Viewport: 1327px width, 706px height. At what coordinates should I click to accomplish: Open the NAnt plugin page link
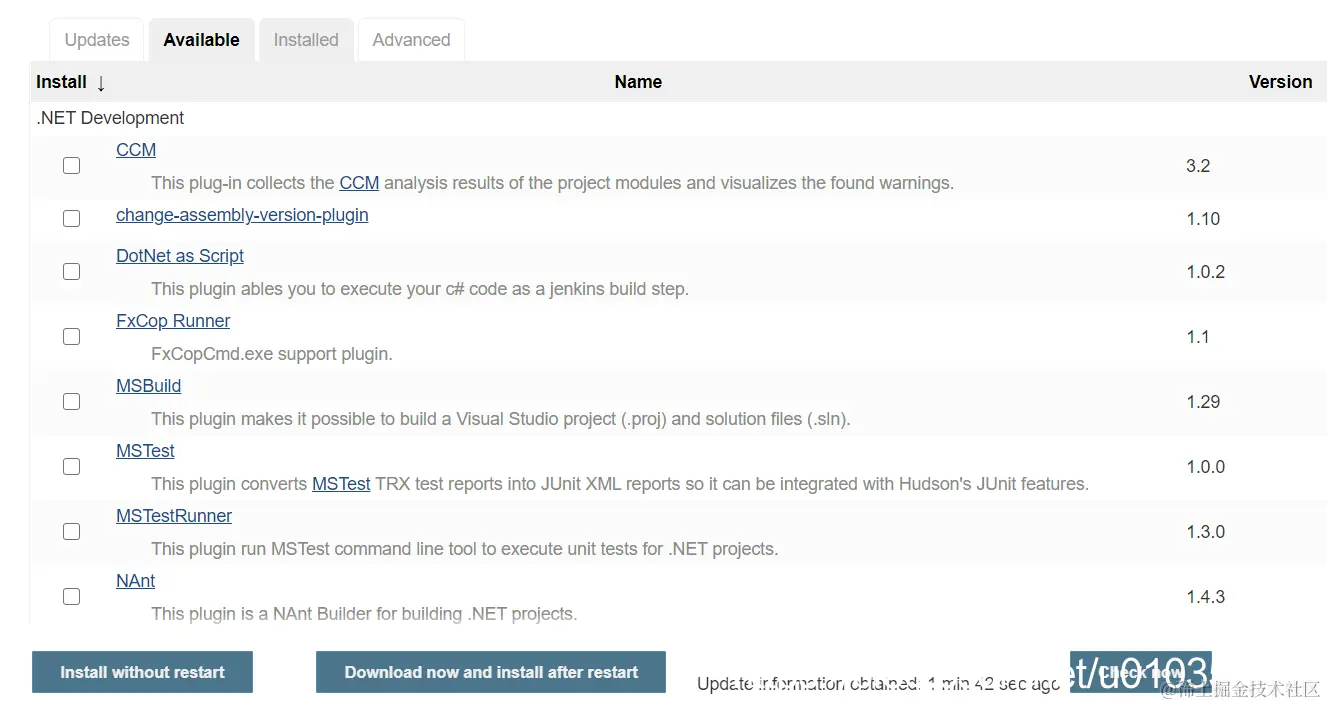click(135, 581)
